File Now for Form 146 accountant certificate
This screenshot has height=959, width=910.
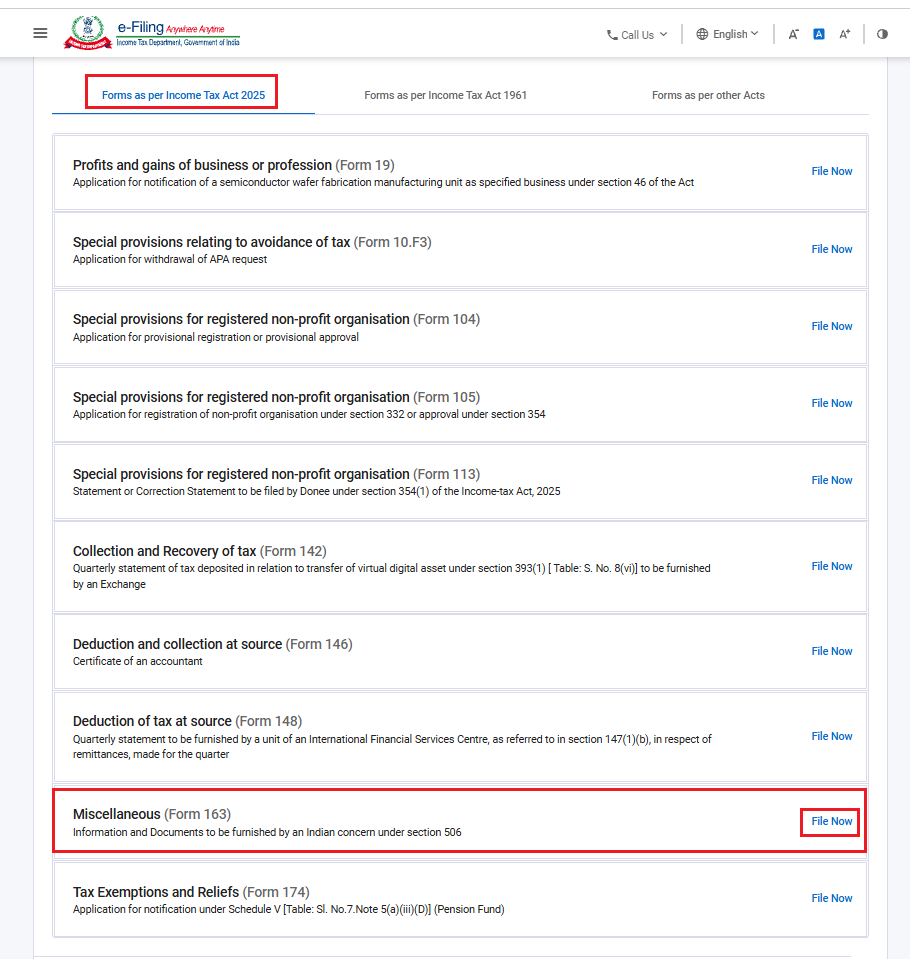pos(832,651)
